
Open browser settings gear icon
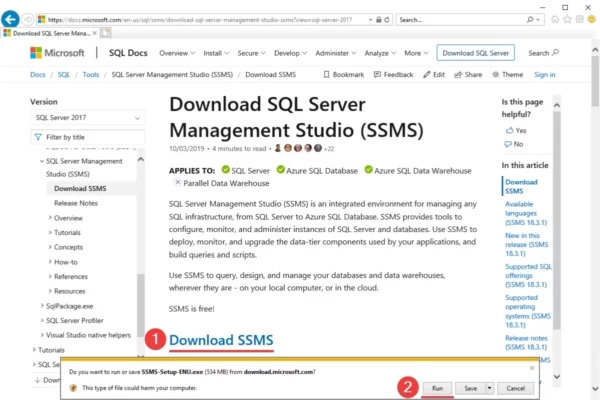click(x=579, y=19)
